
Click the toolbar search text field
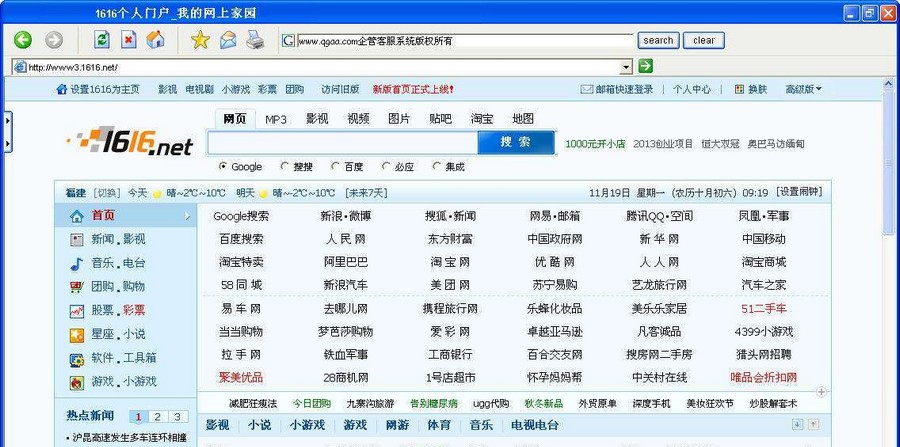pos(465,41)
